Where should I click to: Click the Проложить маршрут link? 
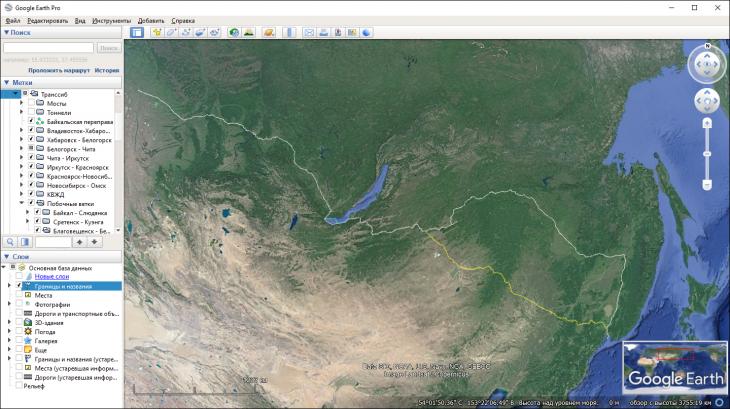pos(59,70)
